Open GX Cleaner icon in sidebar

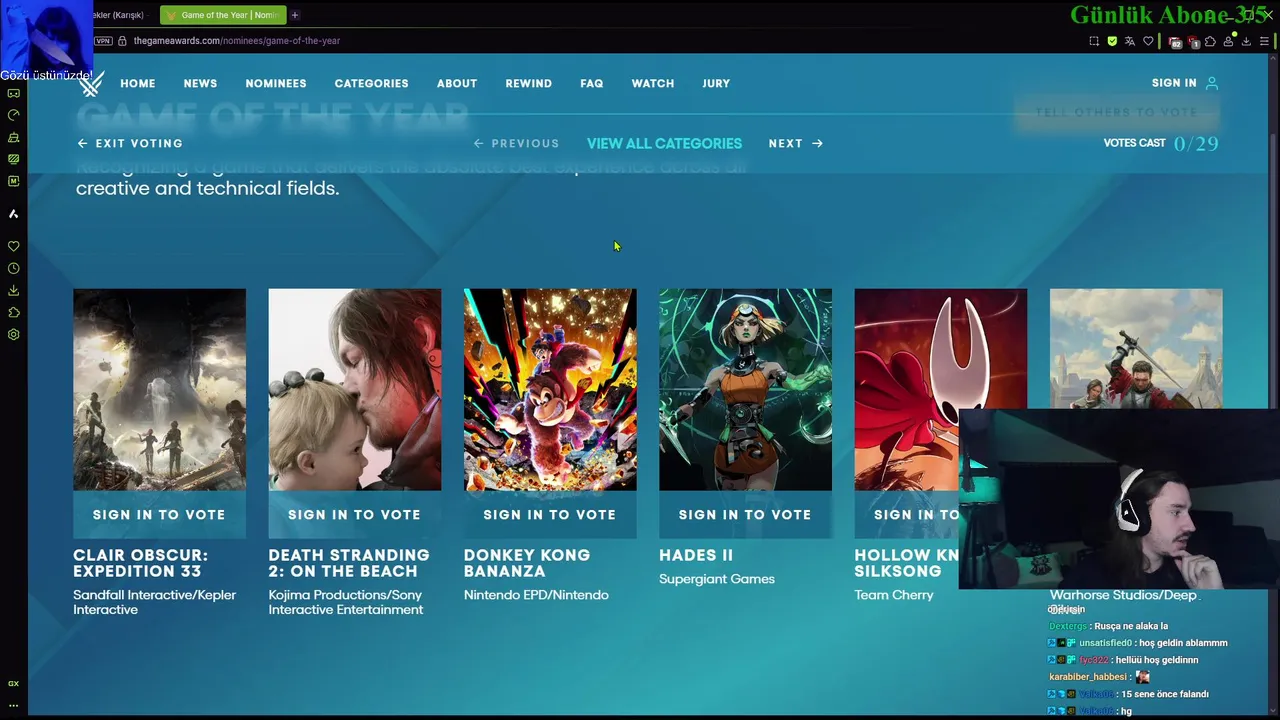click(13, 137)
